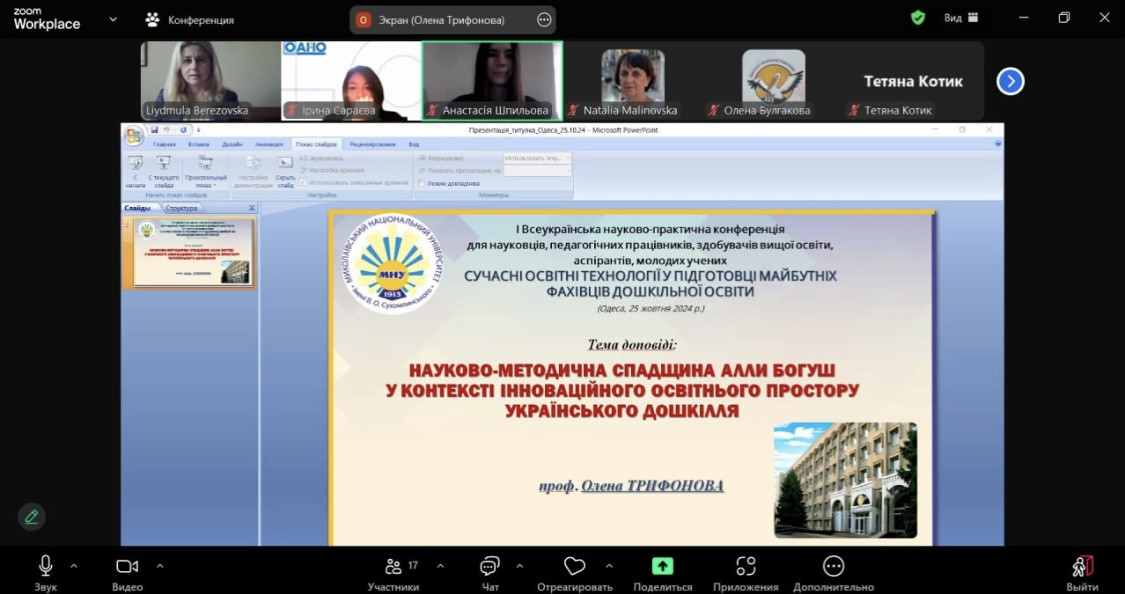Open the Участники participants panel
This screenshot has width=1125, height=594.
pyautogui.click(x=393, y=566)
